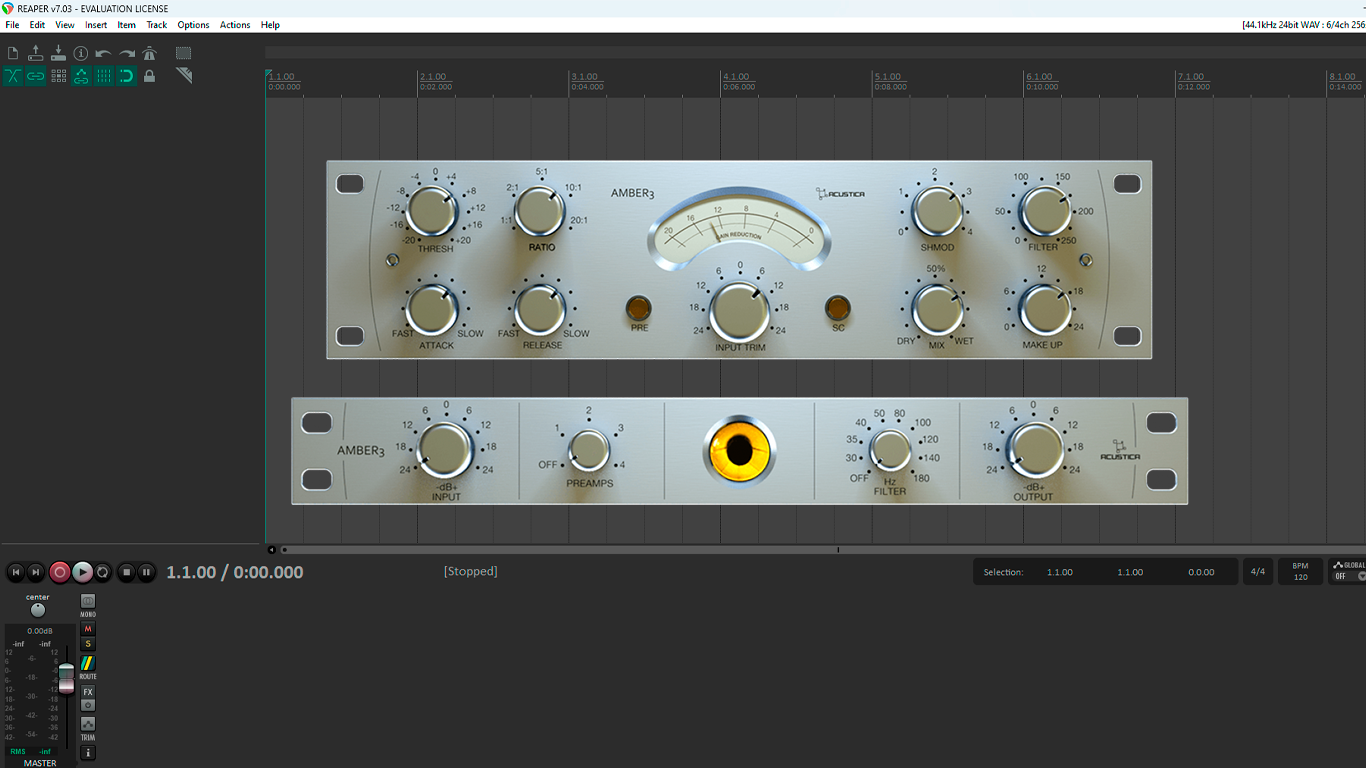Screen dimensions: 1366x768
Task: Open the Options menu
Action: point(193,25)
